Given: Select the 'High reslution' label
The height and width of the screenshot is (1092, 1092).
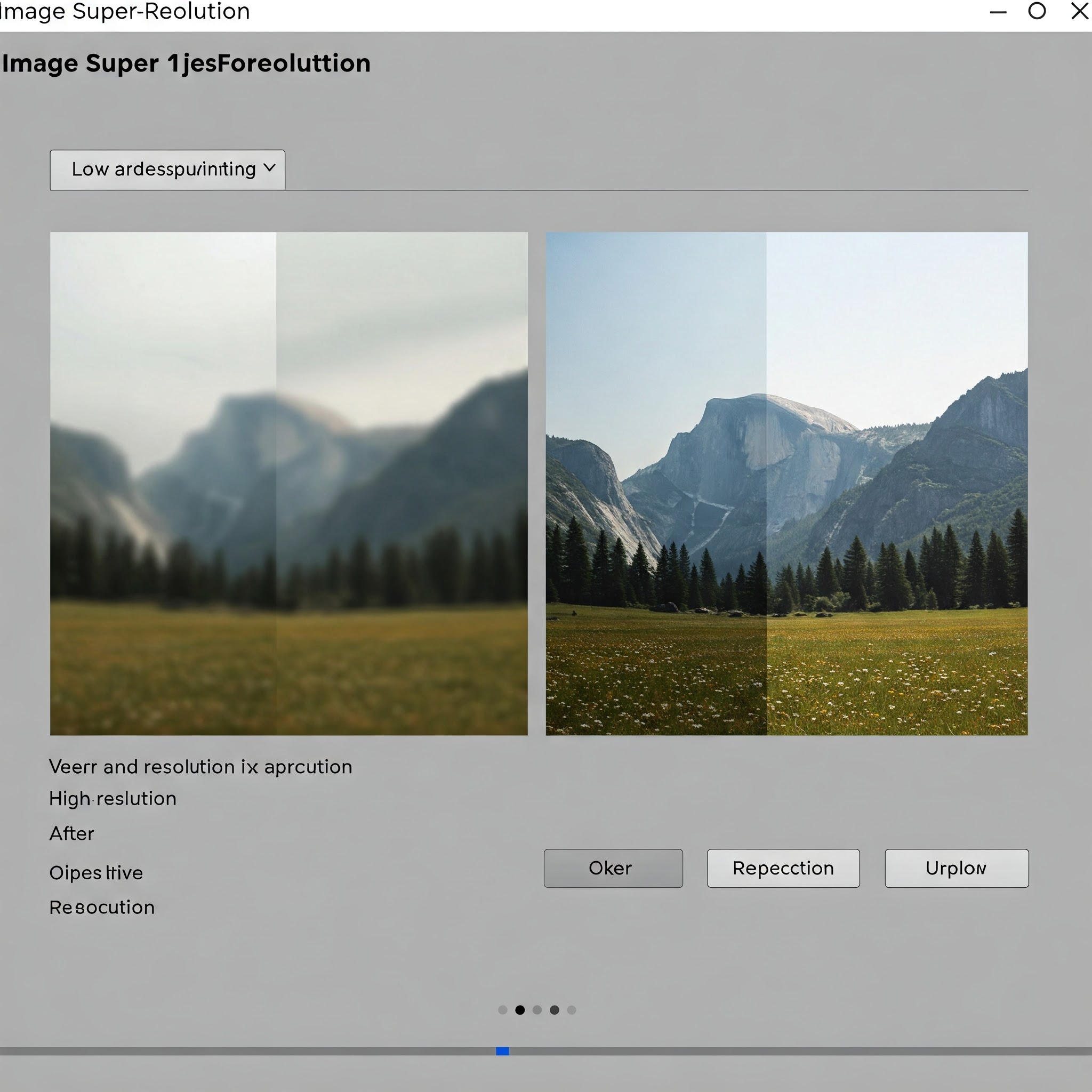Looking at the screenshot, I should [113, 799].
